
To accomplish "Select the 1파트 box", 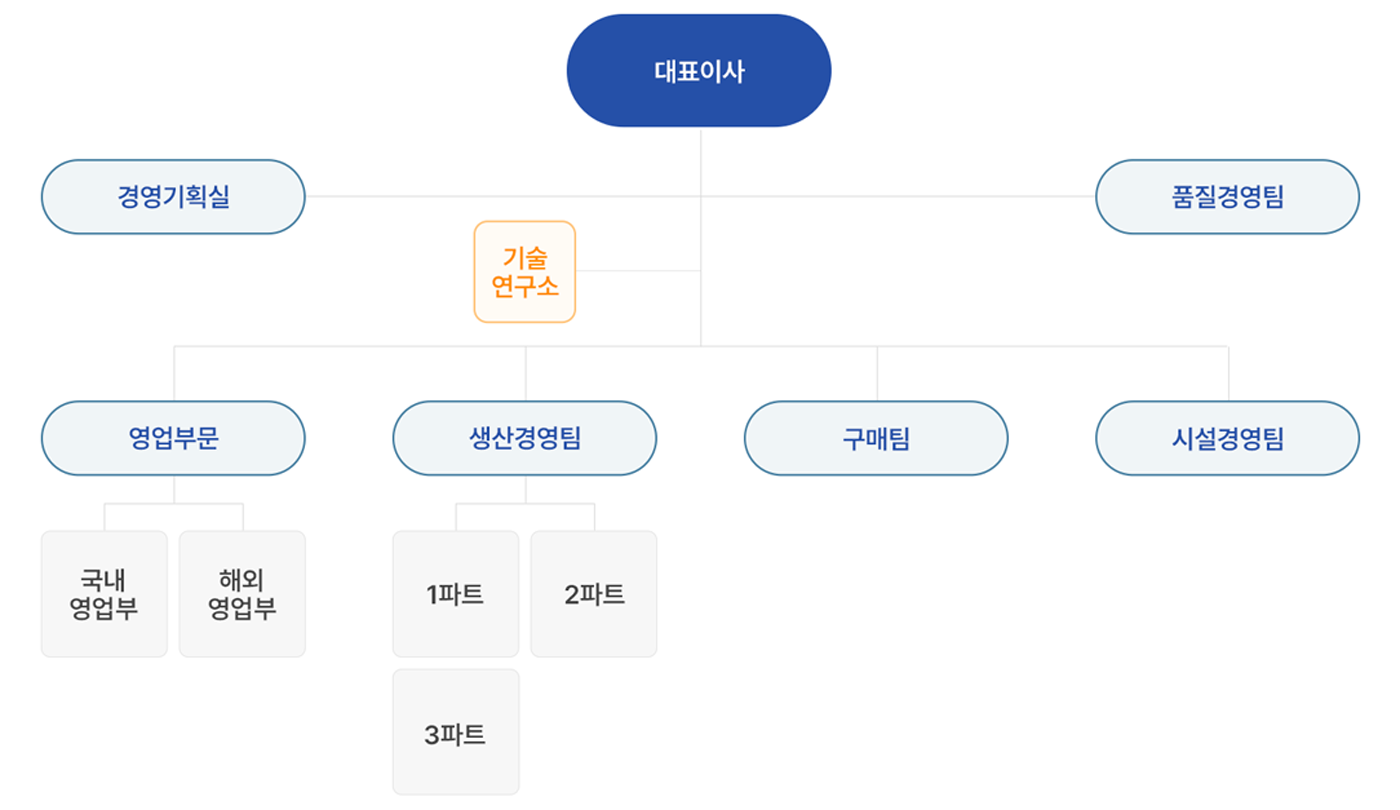I will click(456, 594).
